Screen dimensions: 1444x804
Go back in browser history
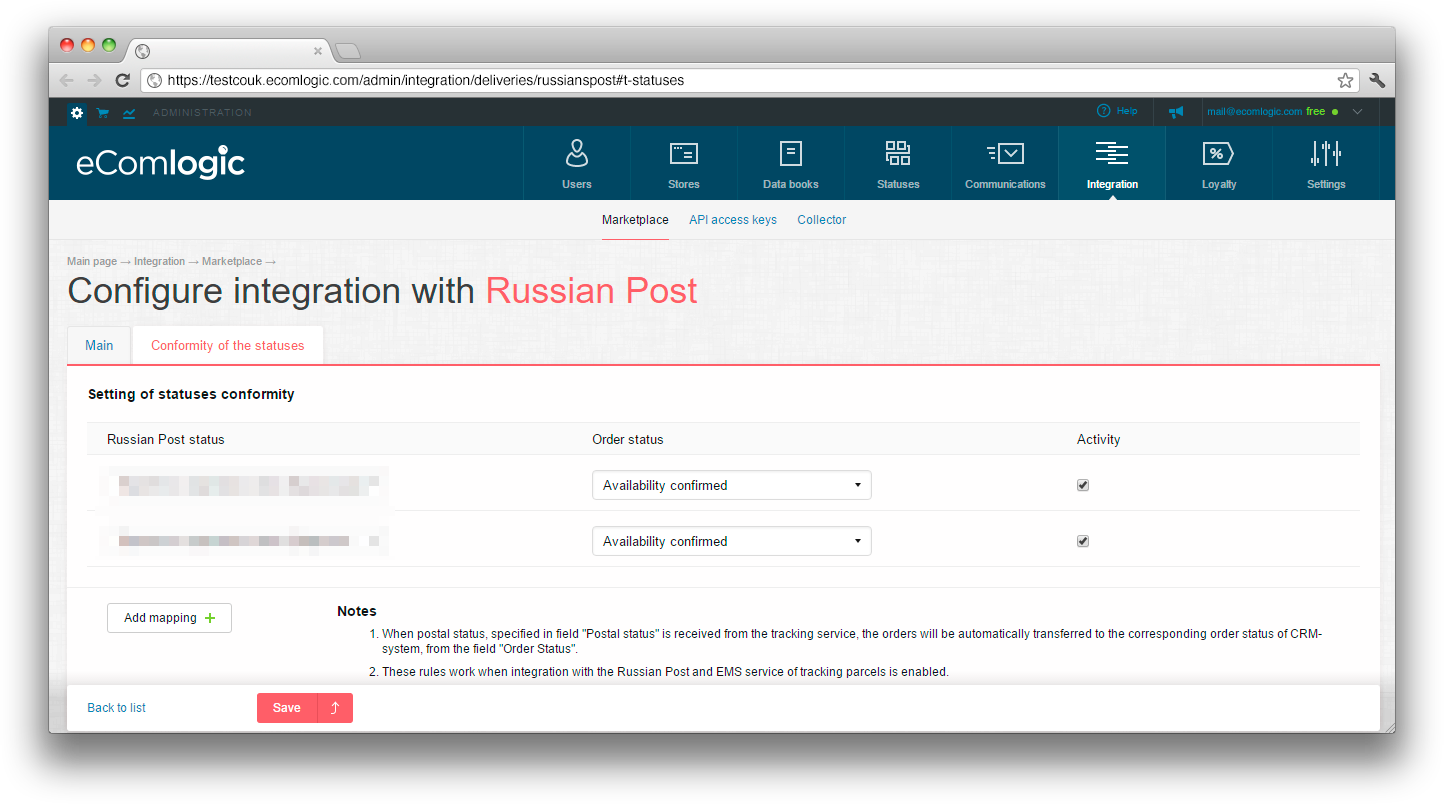click(67, 80)
